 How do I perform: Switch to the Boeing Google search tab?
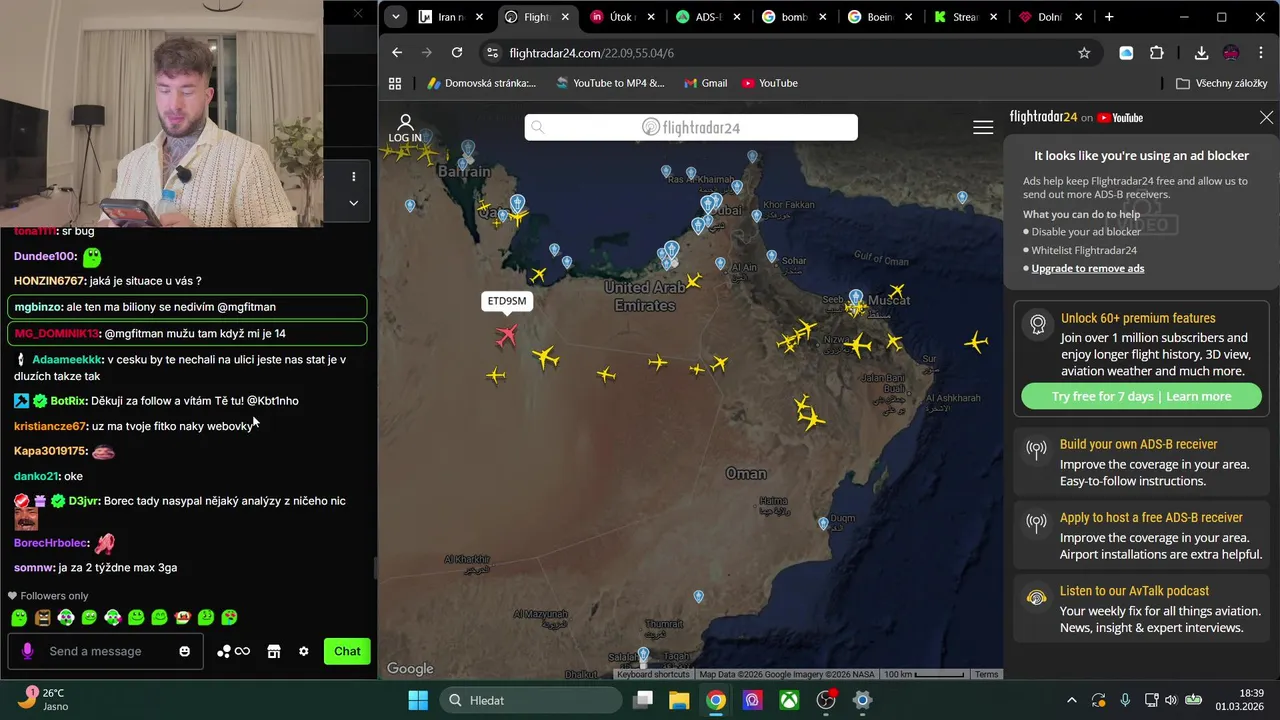[881, 17]
